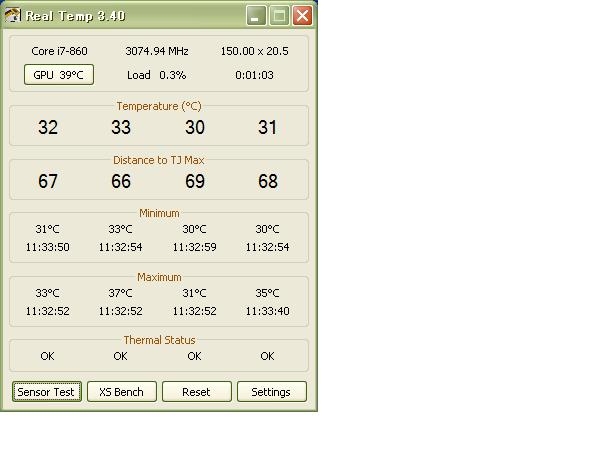
Task: Click the GPU 39°C button
Action: [59, 75]
